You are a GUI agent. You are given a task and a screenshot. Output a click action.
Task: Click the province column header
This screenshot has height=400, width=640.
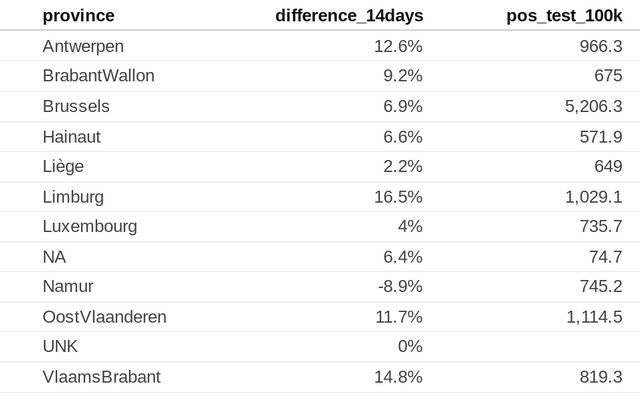[x=78, y=15]
